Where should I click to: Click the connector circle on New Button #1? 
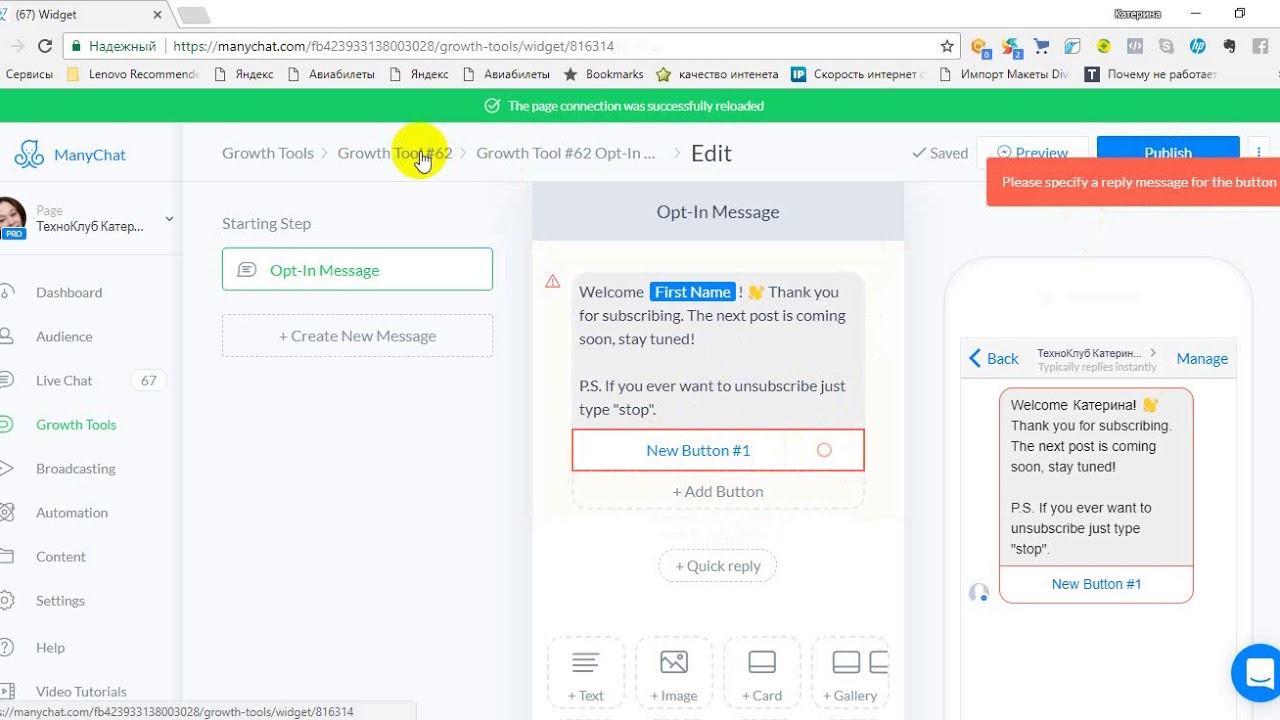tap(824, 451)
